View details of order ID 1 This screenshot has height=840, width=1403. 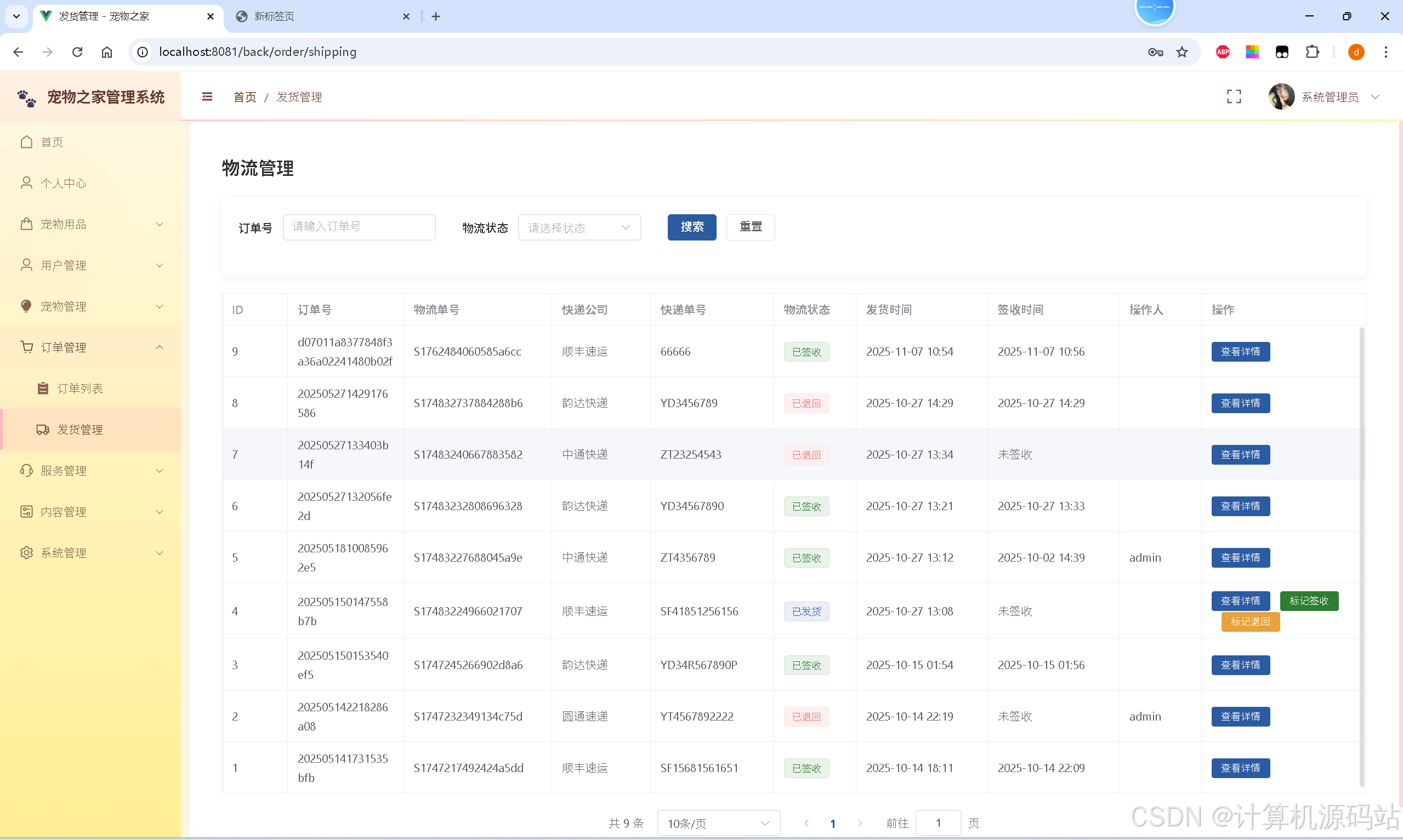[x=1241, y=768]
